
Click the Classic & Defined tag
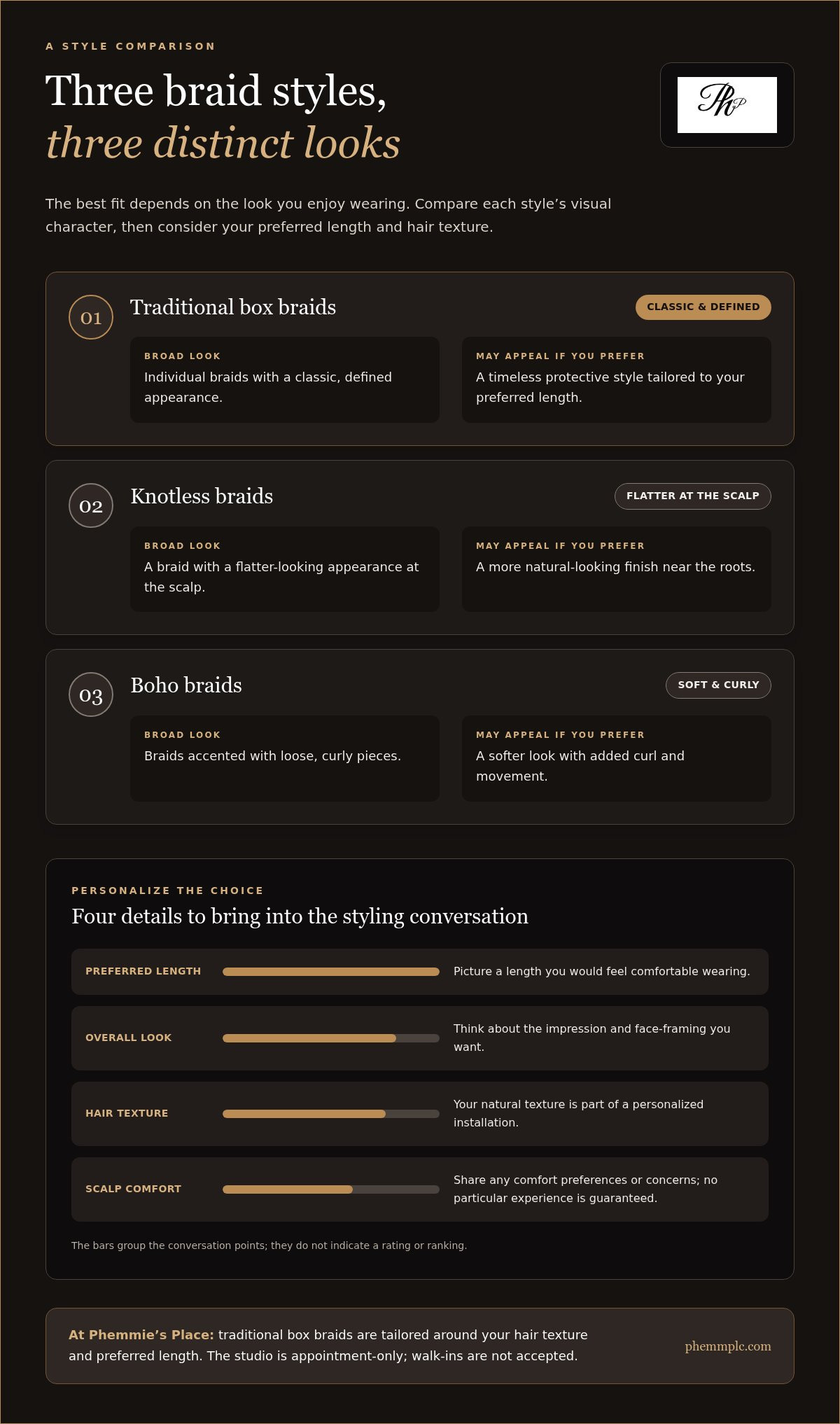703,307
